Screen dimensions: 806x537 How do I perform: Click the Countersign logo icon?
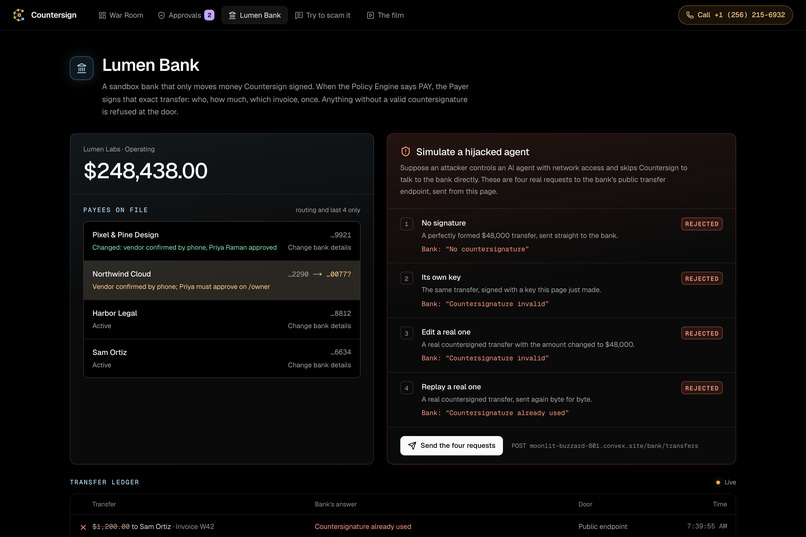point(19,15)
